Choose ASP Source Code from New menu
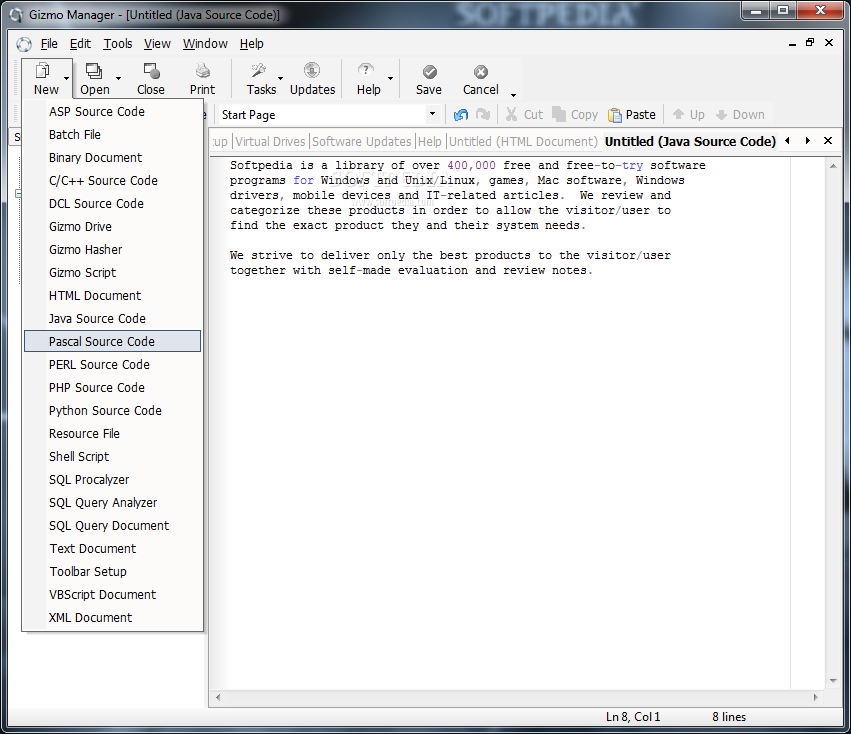 click(112, 111)
